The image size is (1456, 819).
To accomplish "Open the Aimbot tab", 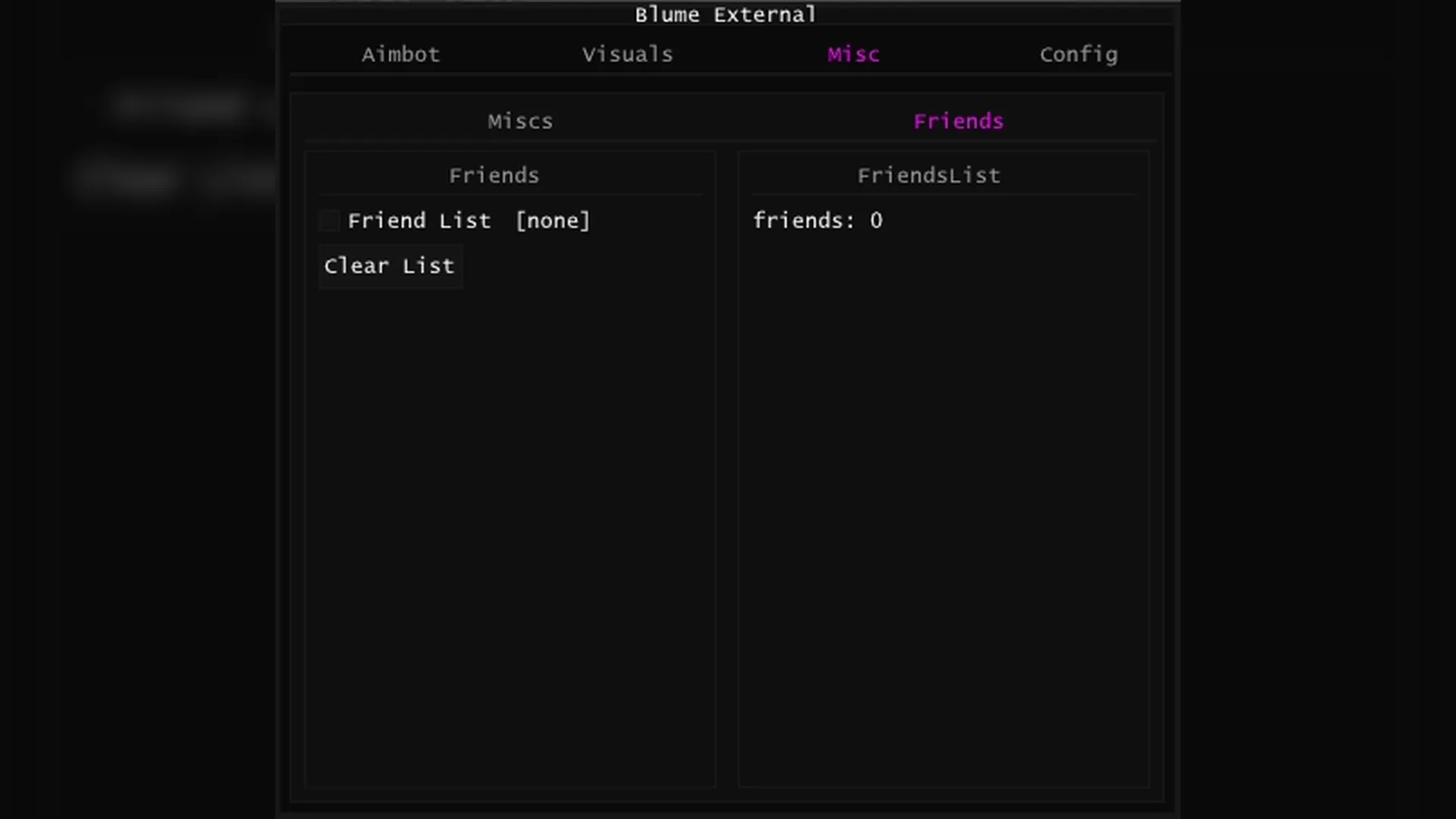I will (x=400, y=55).
